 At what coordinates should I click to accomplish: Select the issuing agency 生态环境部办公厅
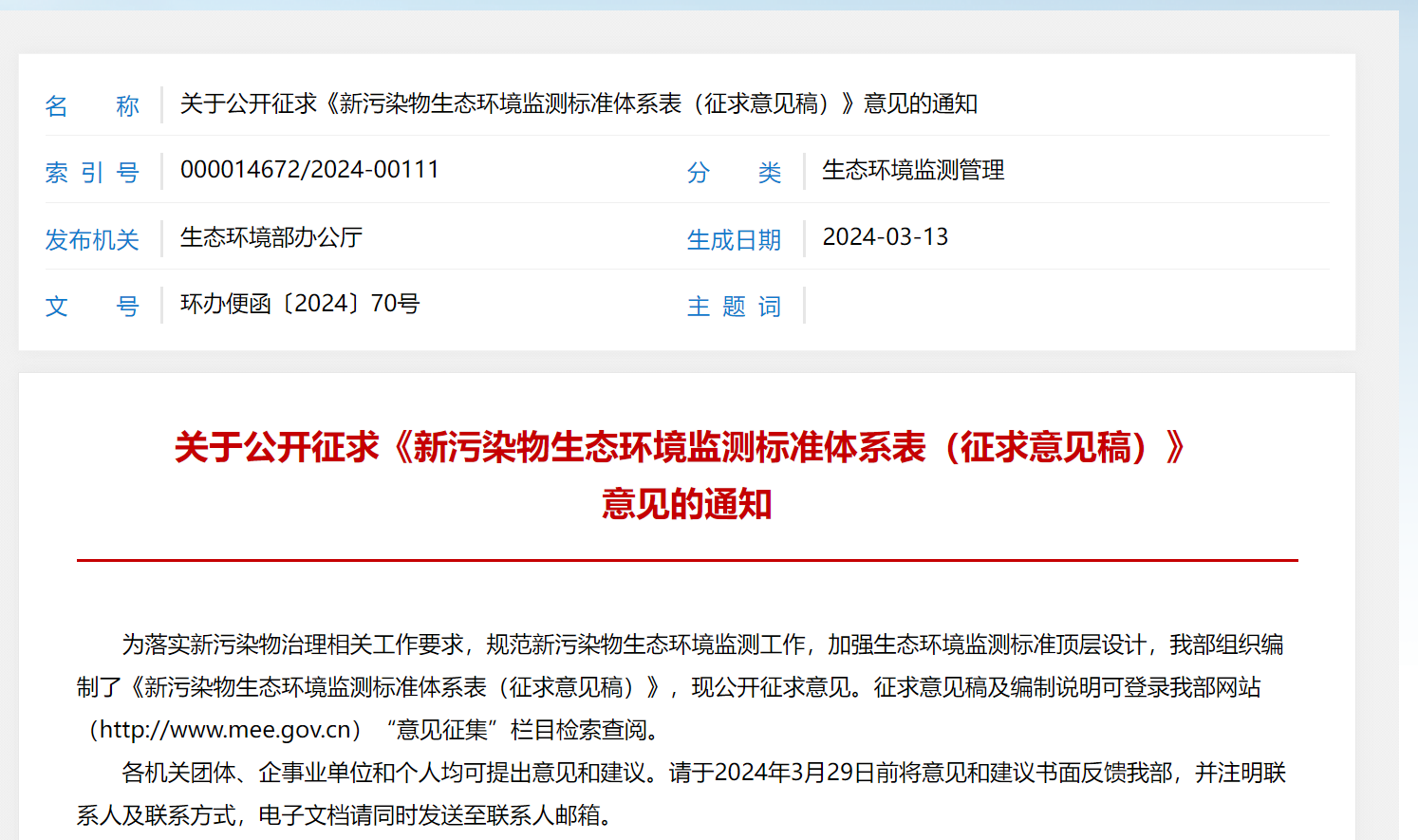point(271,237)
